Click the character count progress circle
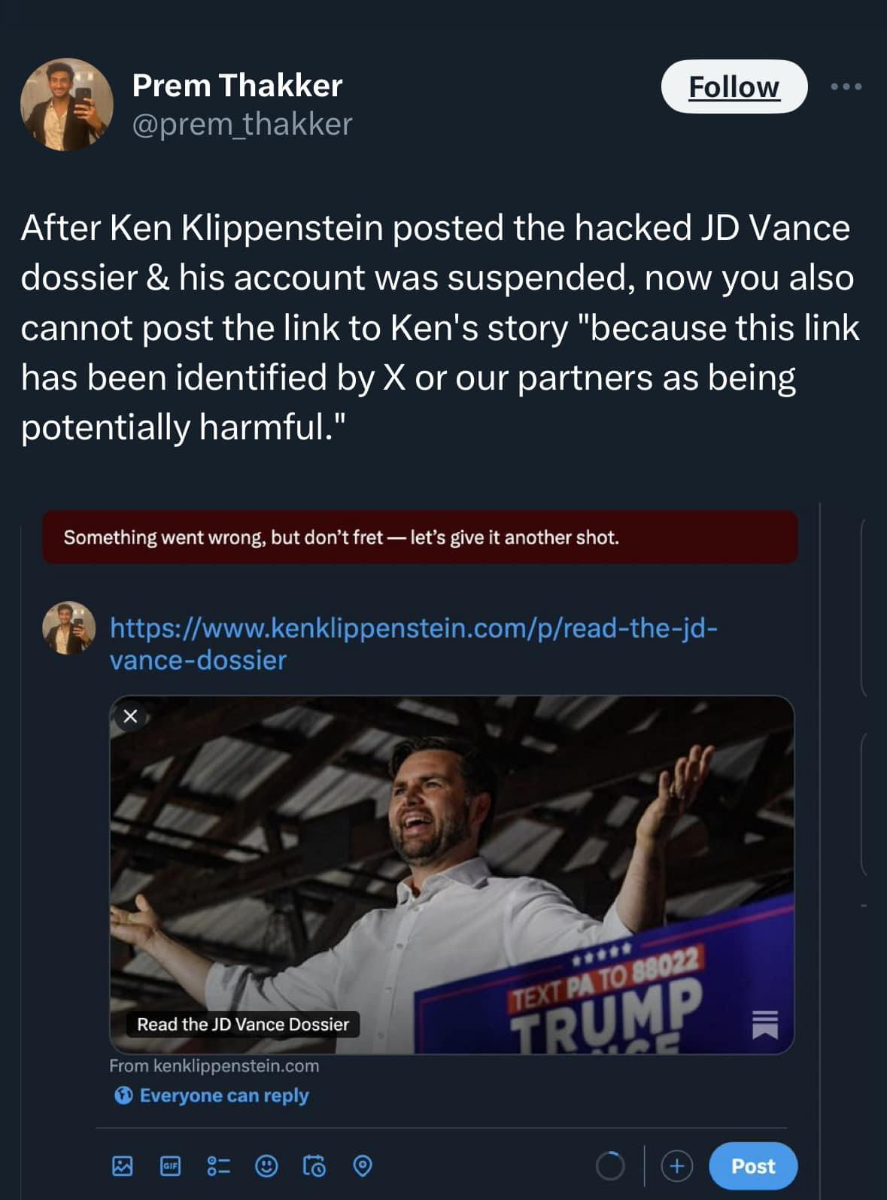 (611, 1166)
